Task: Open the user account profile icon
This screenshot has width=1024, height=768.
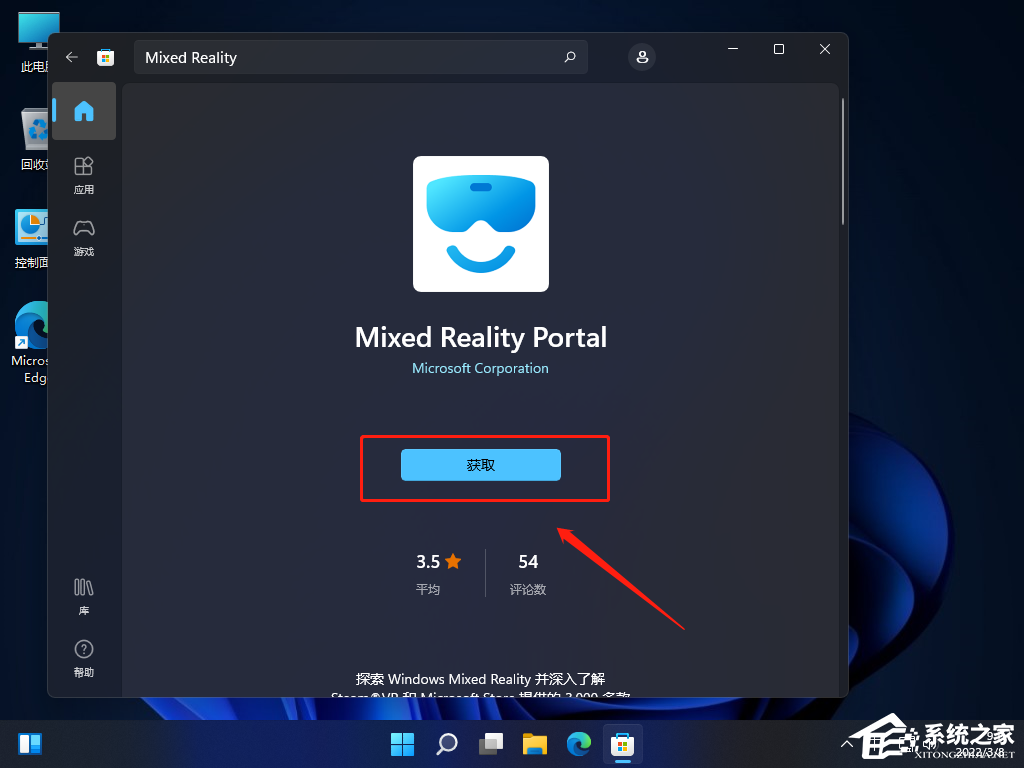Action: click(642, 56)
